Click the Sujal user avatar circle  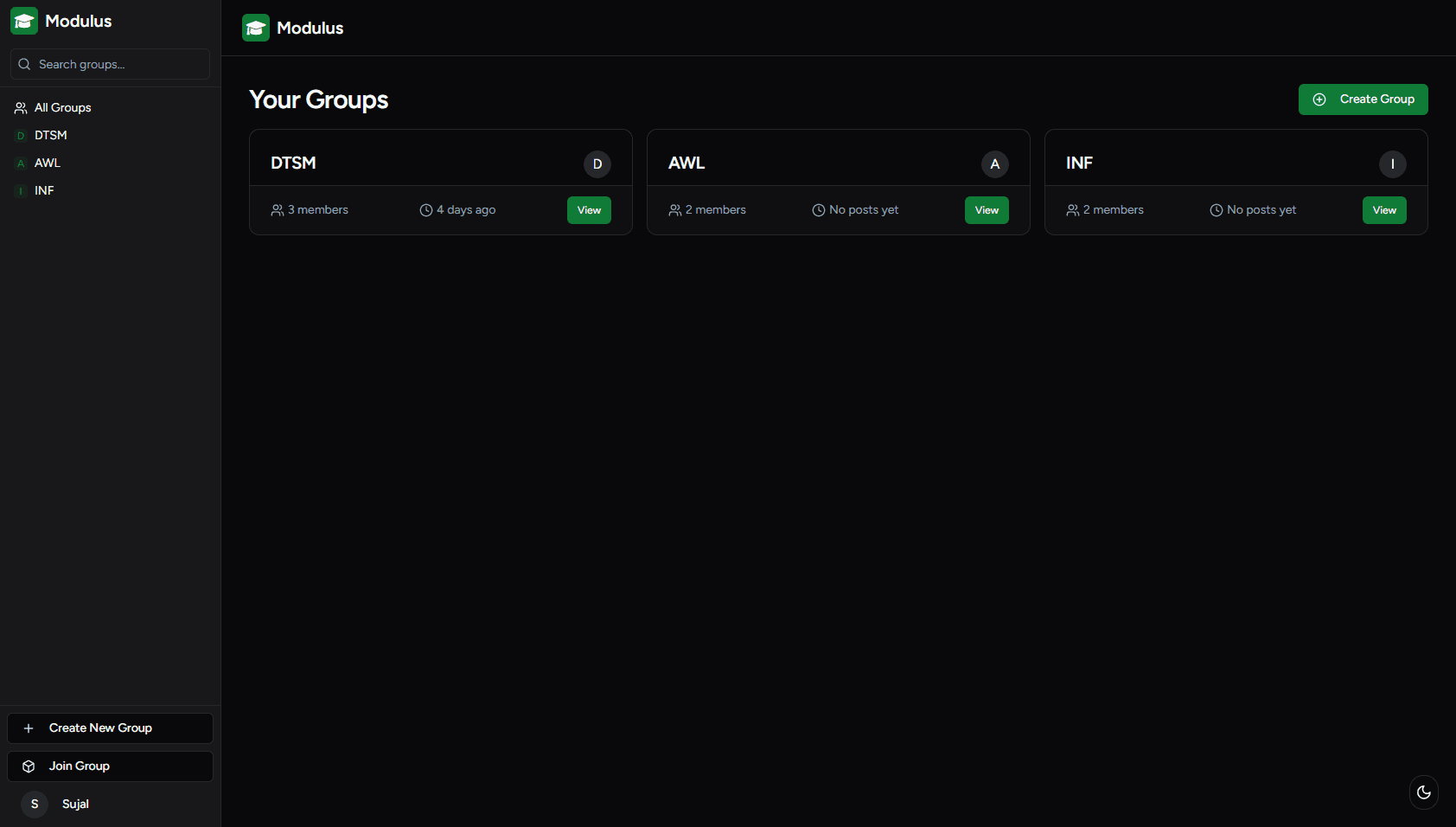[x=35, y=804]
